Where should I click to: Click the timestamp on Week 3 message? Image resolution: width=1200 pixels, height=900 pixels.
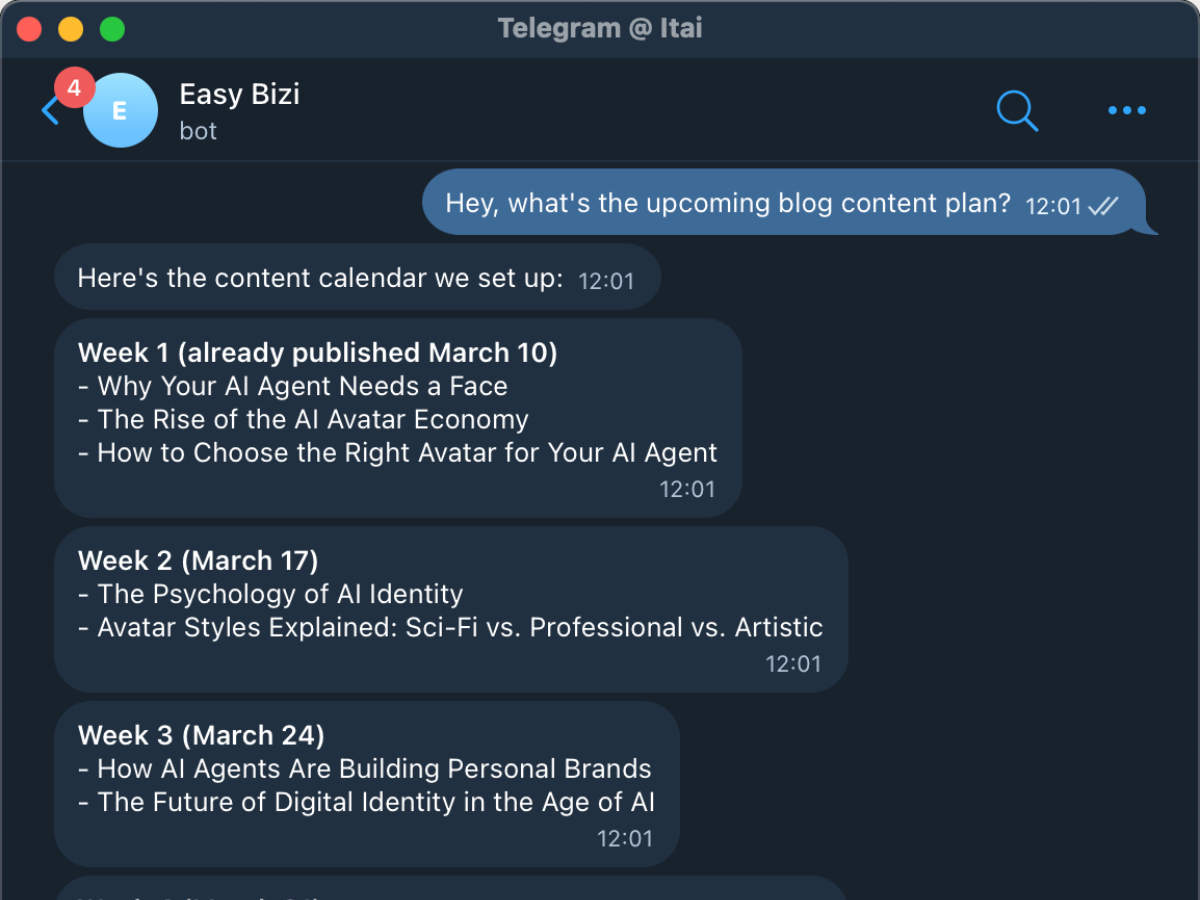click(x=625, y=838)
